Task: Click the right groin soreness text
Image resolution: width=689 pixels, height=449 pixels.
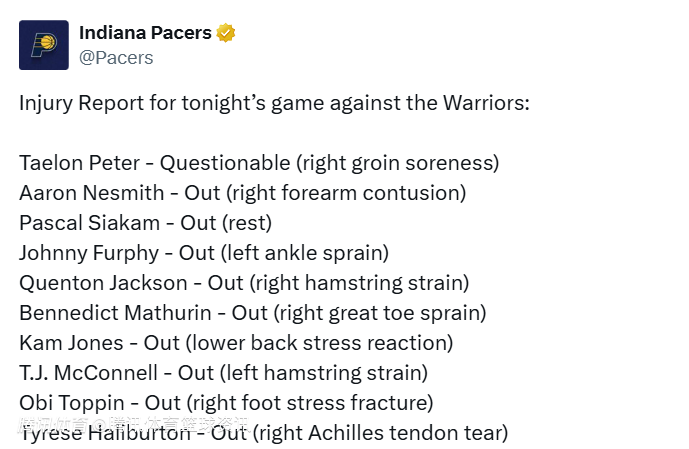Action: (397, 163)
